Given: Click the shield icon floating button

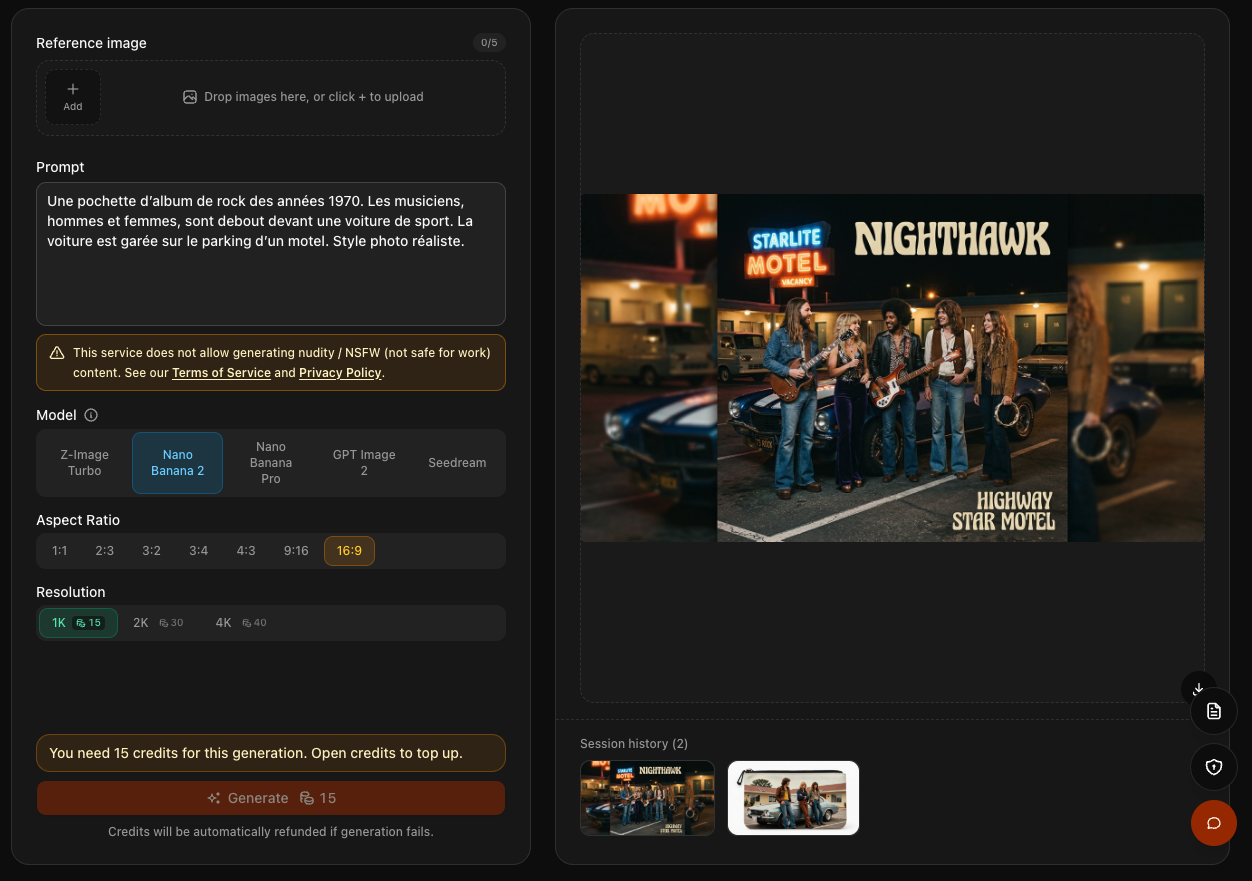Looking at the screenshot, I should (x=1214, y=767).
